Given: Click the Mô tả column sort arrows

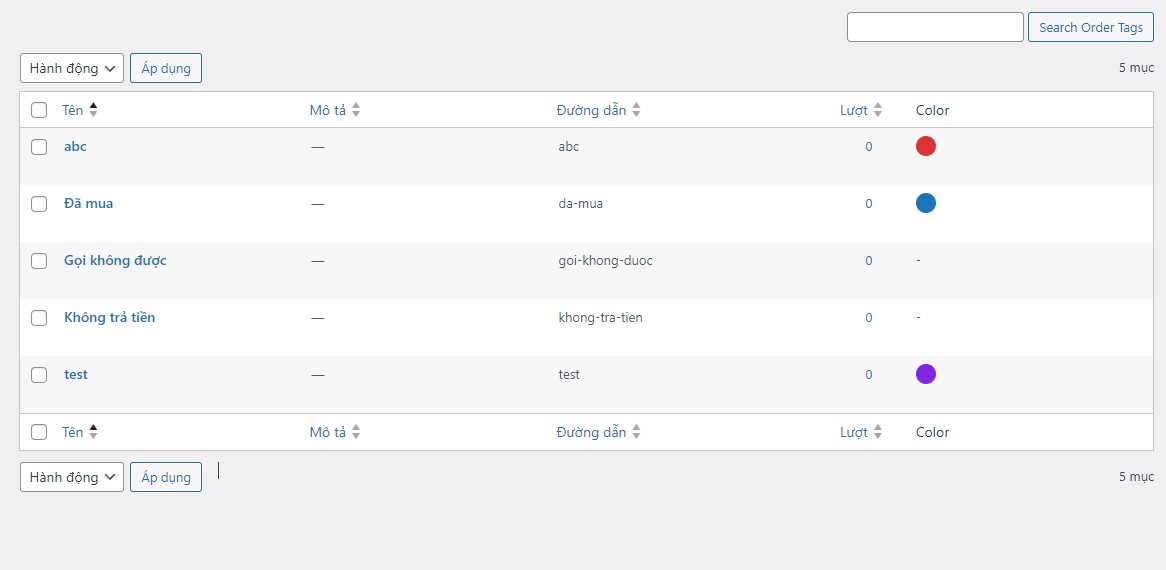Looking at the screenshot, I should [x=355, y=110].
